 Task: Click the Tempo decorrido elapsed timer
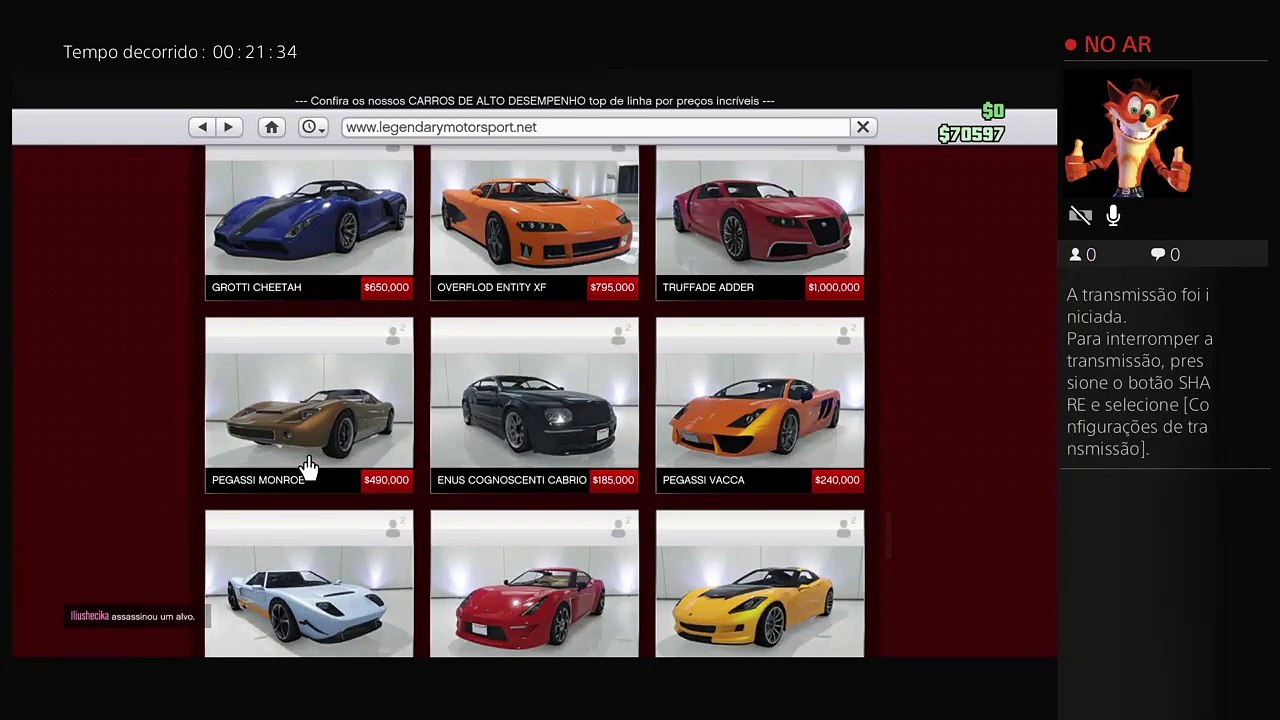[180, 52]
